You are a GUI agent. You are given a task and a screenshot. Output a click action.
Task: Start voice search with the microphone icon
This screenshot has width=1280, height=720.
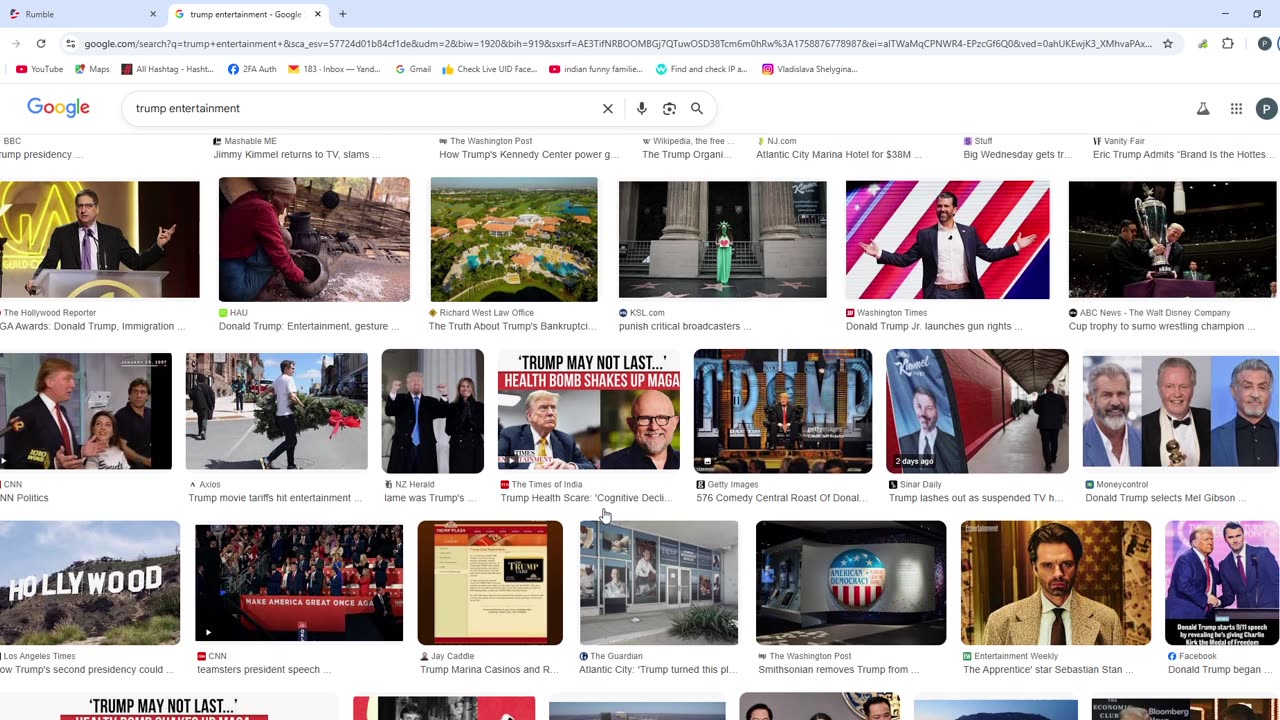tap(642, 108)
